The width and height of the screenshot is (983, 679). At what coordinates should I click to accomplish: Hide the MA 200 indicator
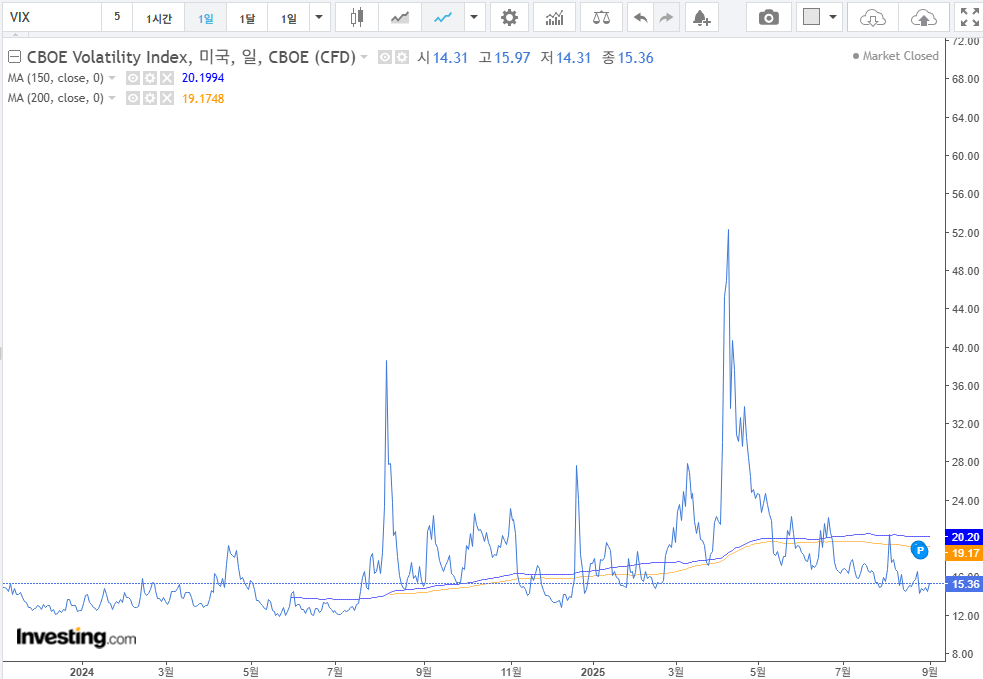coord(132,98)
